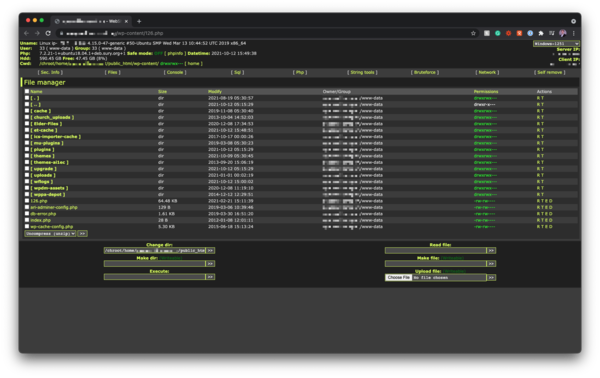Open the Php menu item

[300, 72]
